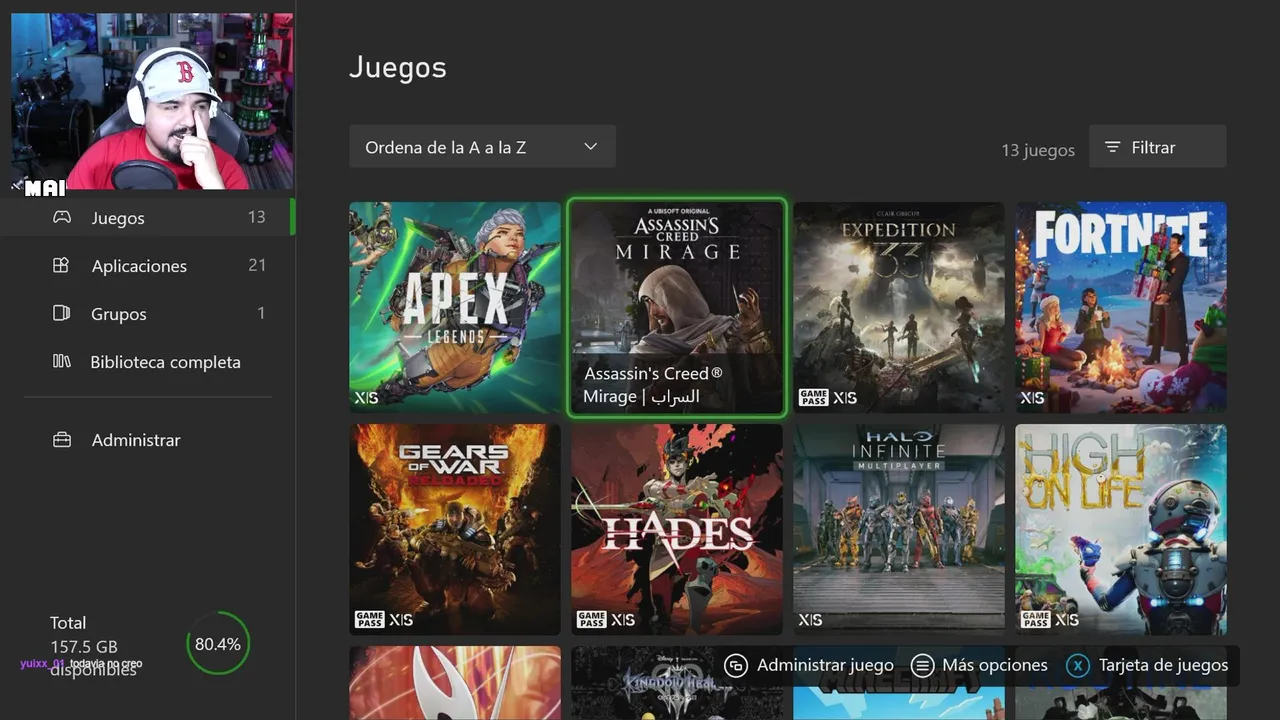The height and width of the screenshot is (720, 1280).
Task: Select the Assassin's Creed Mirage tile
Action: pos(677,308)
